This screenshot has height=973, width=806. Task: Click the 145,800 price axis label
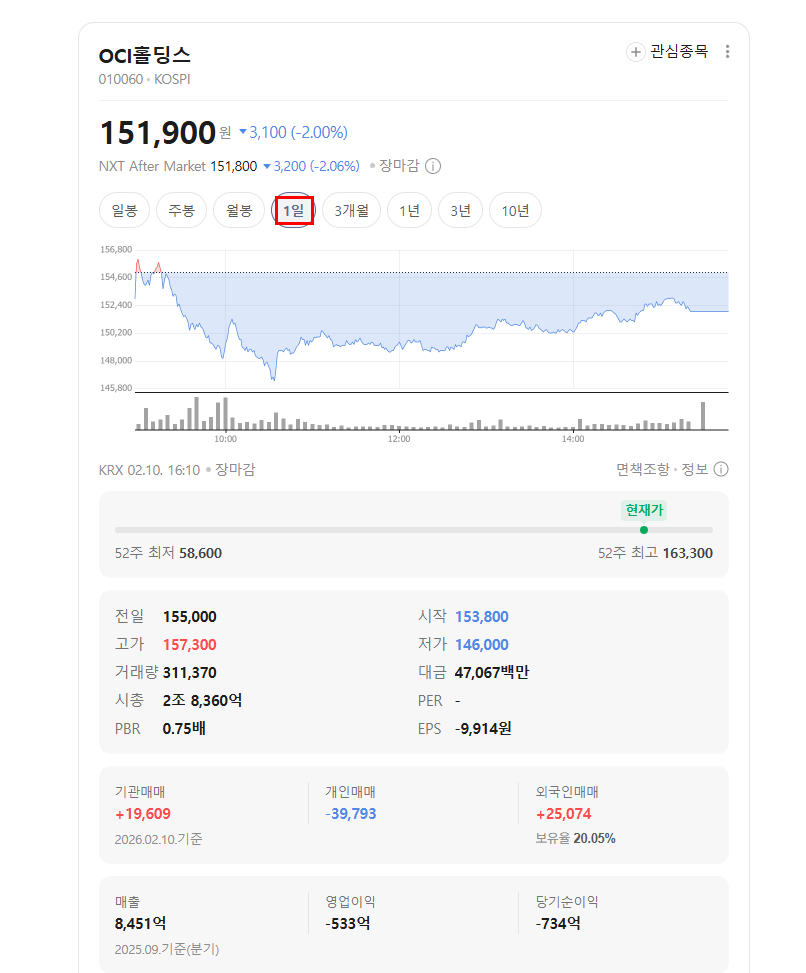click(116, 388)
